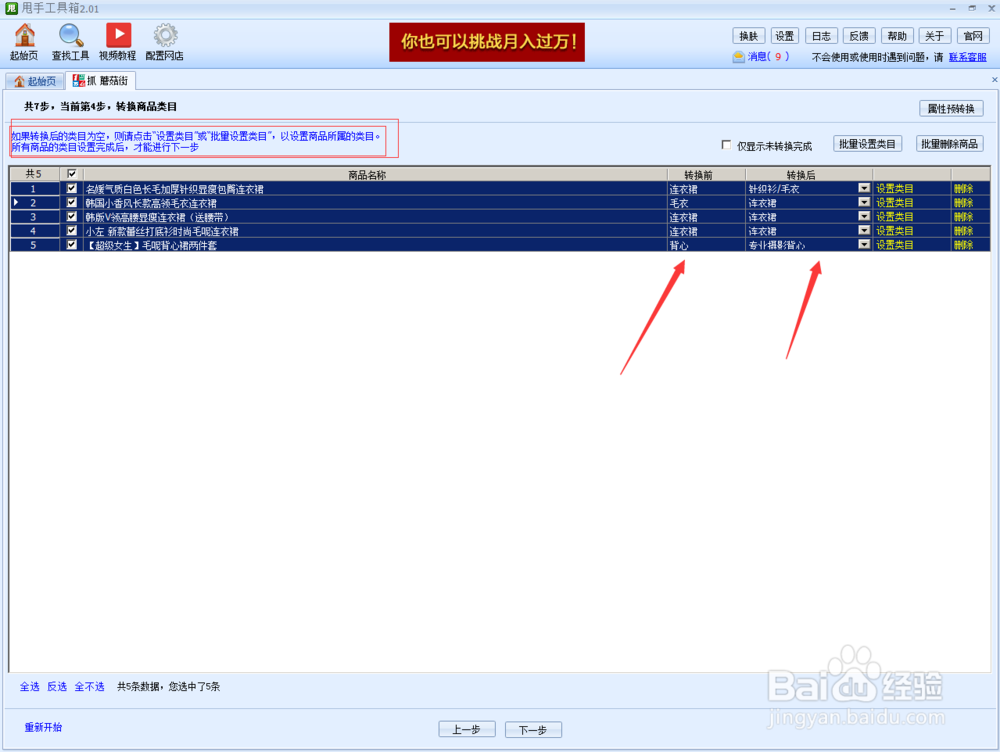1000x752 pixels.
Task: Click the 批量设置类目 button
Action: point(866,143)
